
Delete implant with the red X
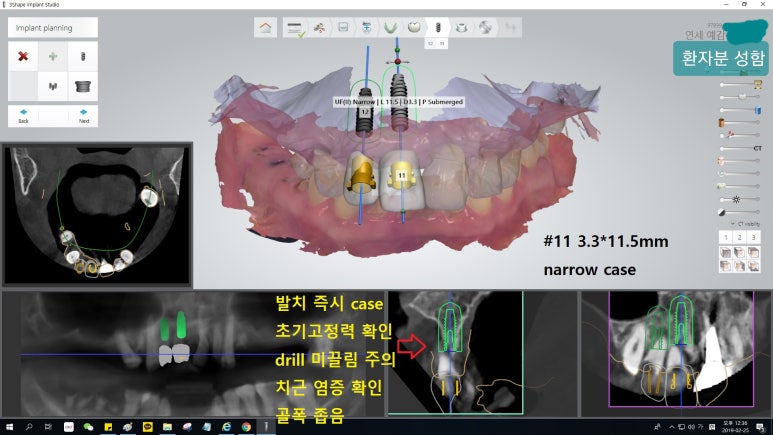[x=23, y=56]
